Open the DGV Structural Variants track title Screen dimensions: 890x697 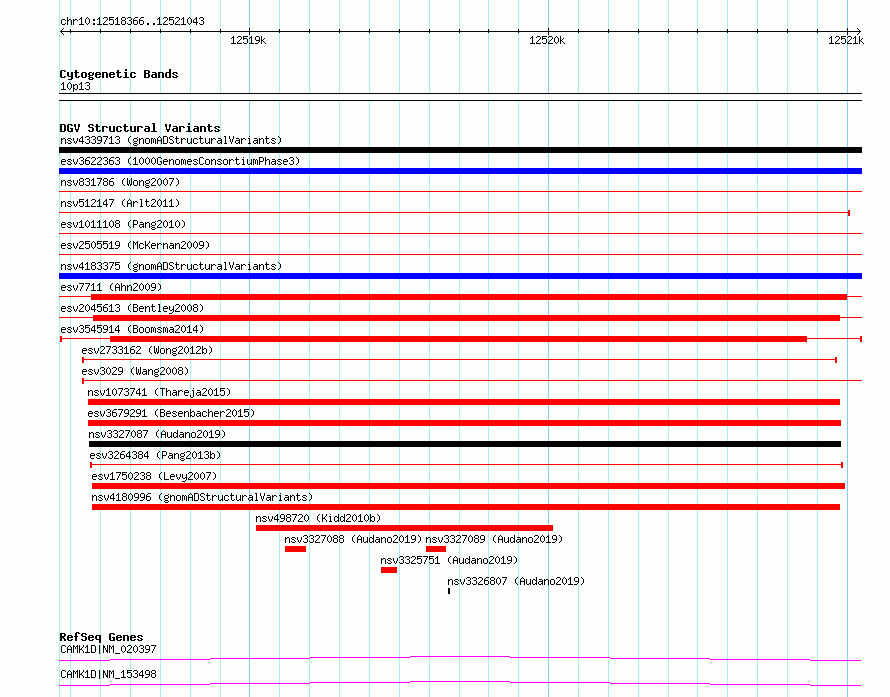click(x=140, y=128)
